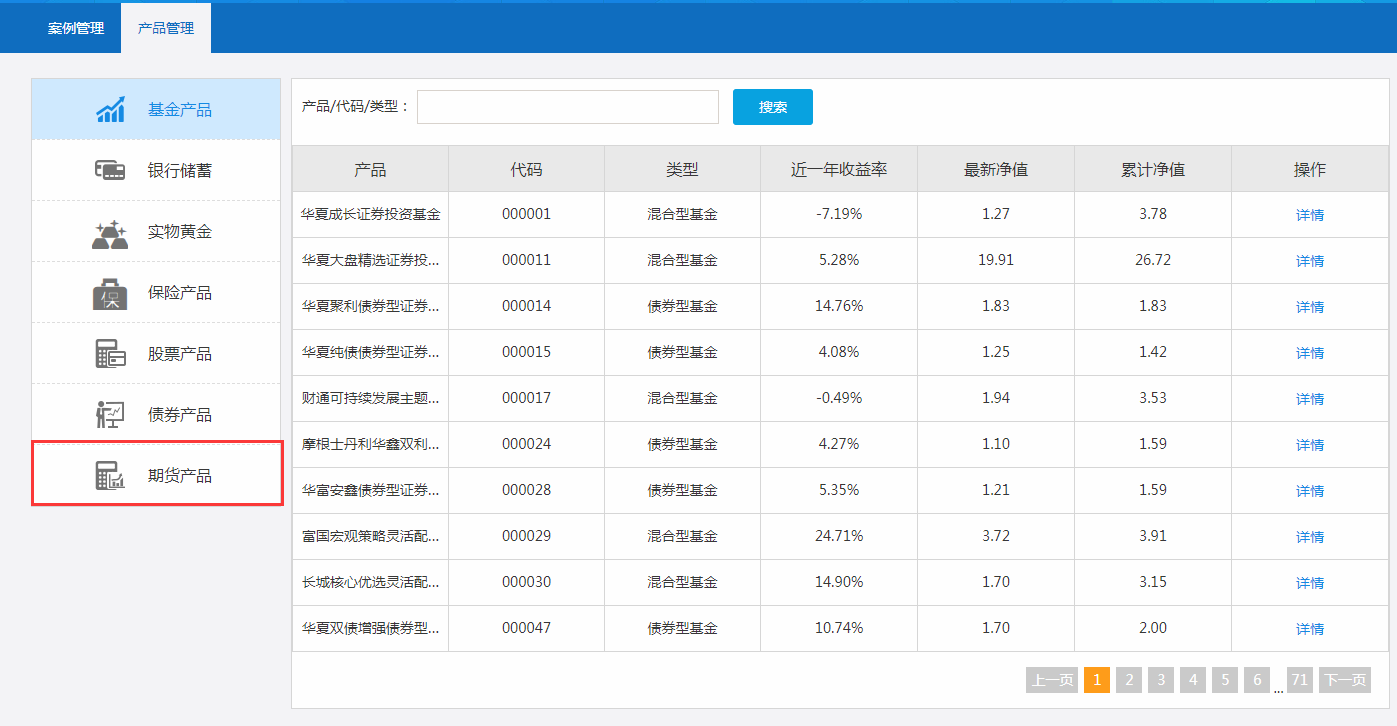Click the 下一页 next page button
The image size is (1397, 726).
(x=1344, y=681)
